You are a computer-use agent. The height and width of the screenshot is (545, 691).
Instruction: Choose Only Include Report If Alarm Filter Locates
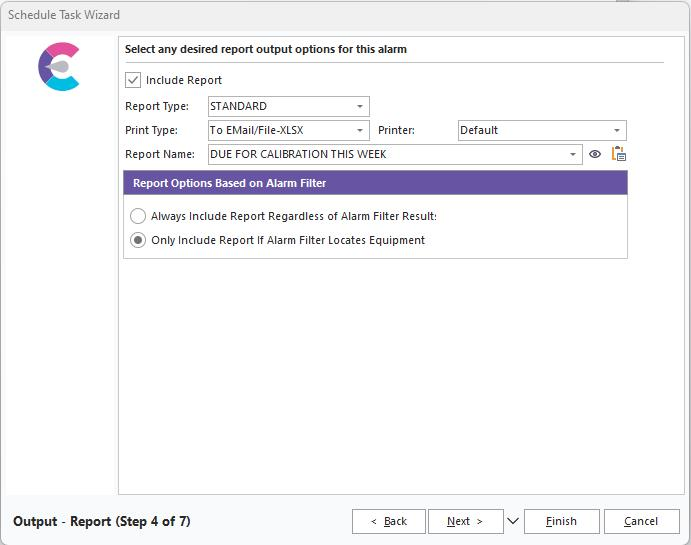(138, 240)
